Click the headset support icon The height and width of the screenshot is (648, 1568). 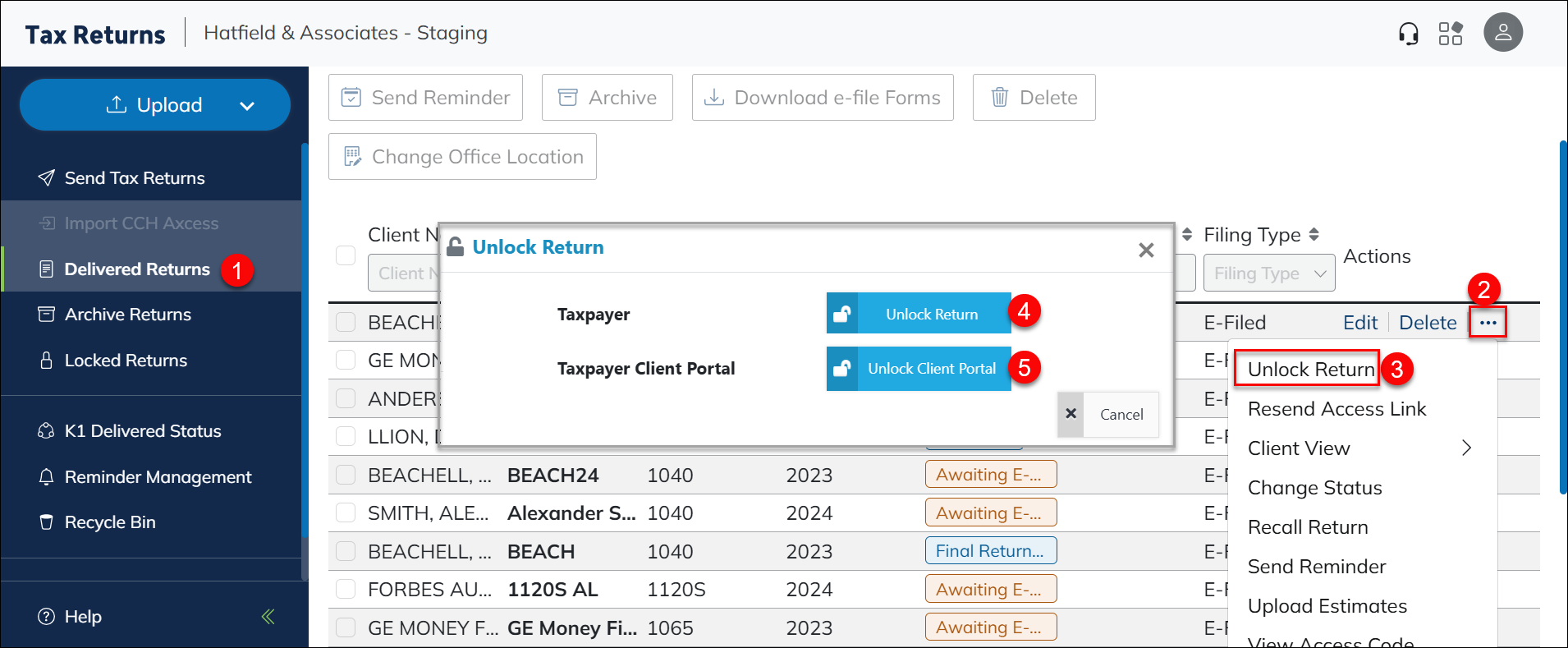tap(1409, 34)
